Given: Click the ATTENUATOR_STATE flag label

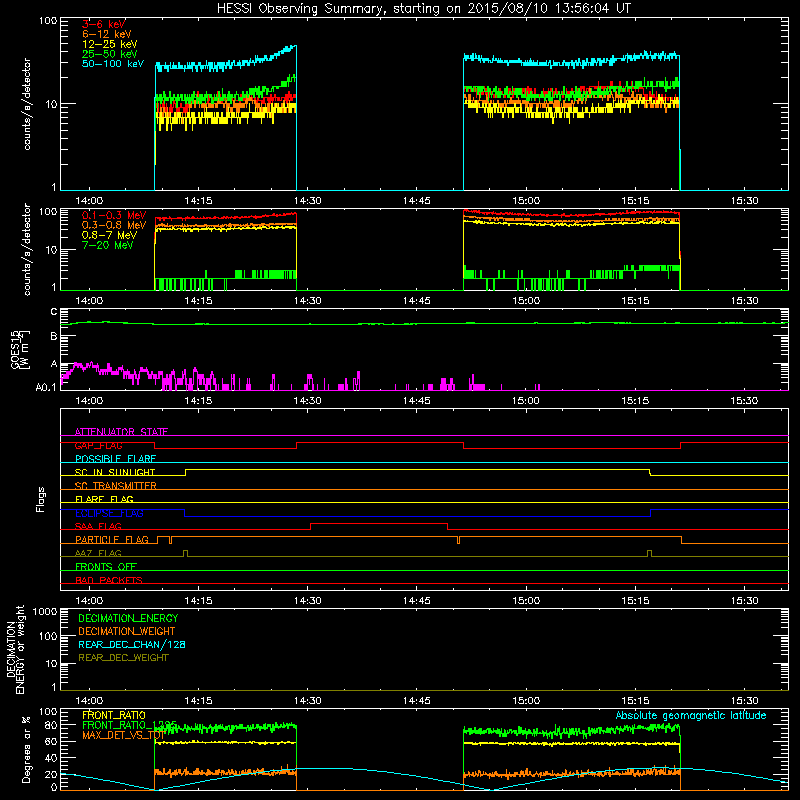Looking at the screenshot, I should [x=121, y=432].
